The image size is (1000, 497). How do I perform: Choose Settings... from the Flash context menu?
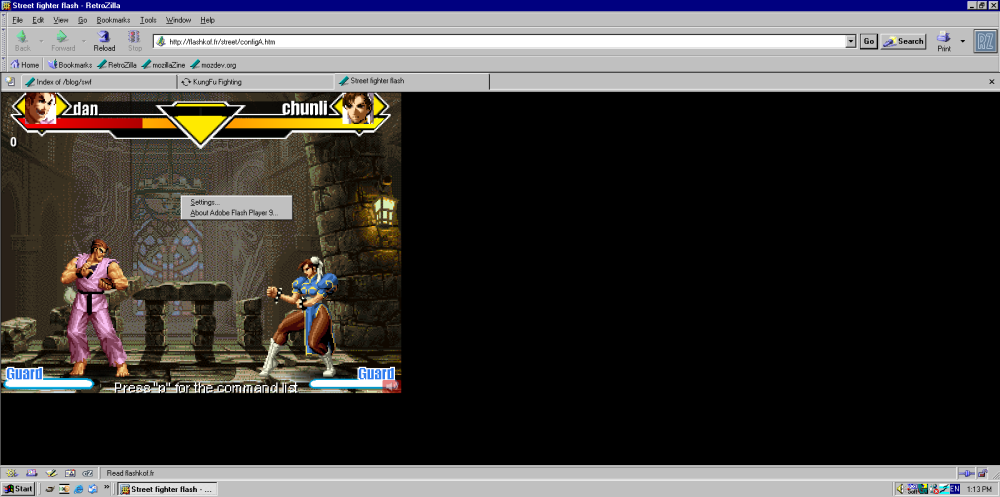tap(205, 202)
